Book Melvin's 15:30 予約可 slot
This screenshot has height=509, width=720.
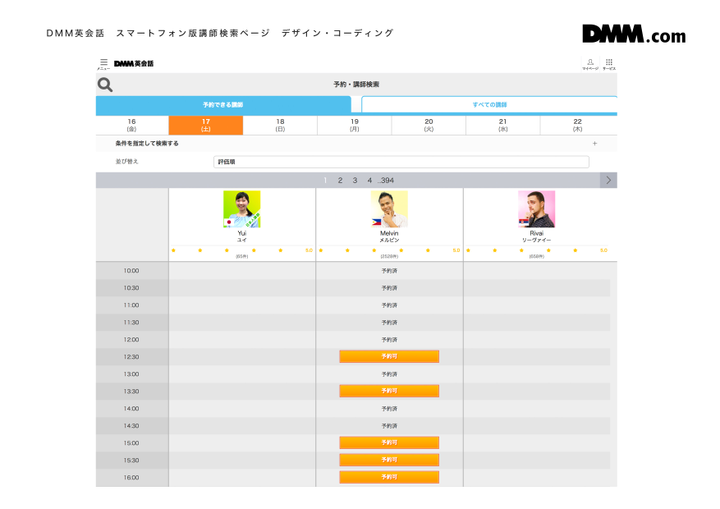pos(389,460)
